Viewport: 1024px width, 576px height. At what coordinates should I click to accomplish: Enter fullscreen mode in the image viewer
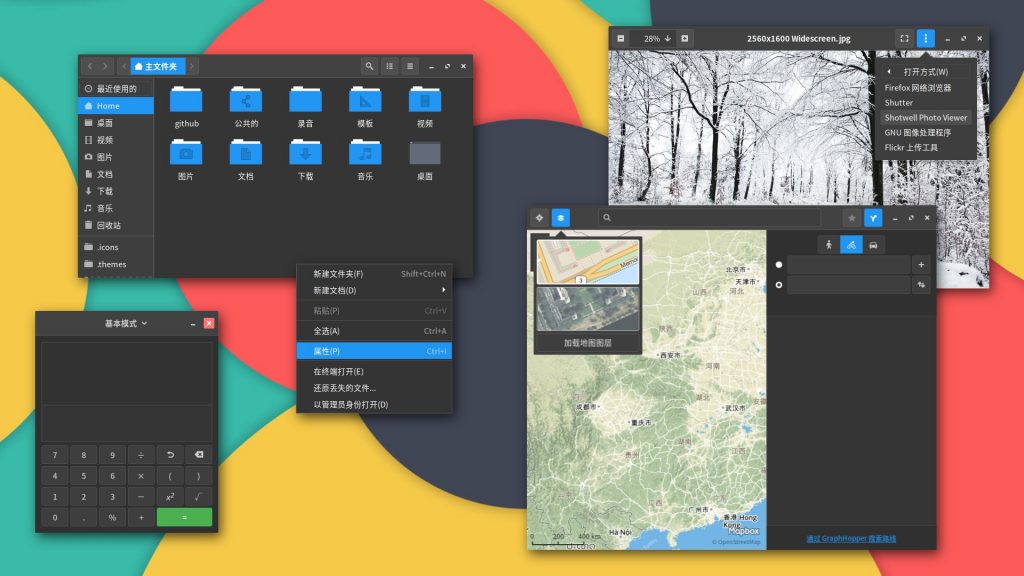pyautogui.click(x=907, y=37)
